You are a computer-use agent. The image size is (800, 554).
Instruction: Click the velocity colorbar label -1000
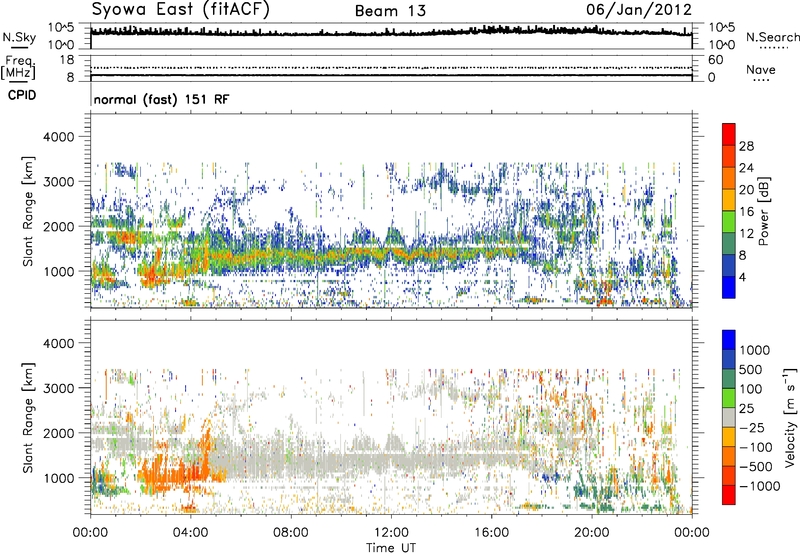(760, 486)
